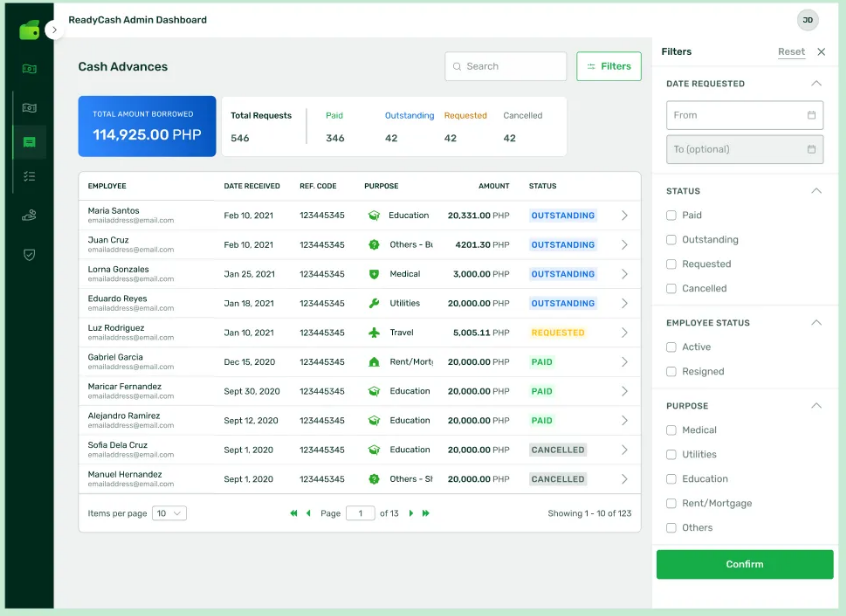Check the Utilities purpose filter
846x616 pixels.
pos(671,455)
